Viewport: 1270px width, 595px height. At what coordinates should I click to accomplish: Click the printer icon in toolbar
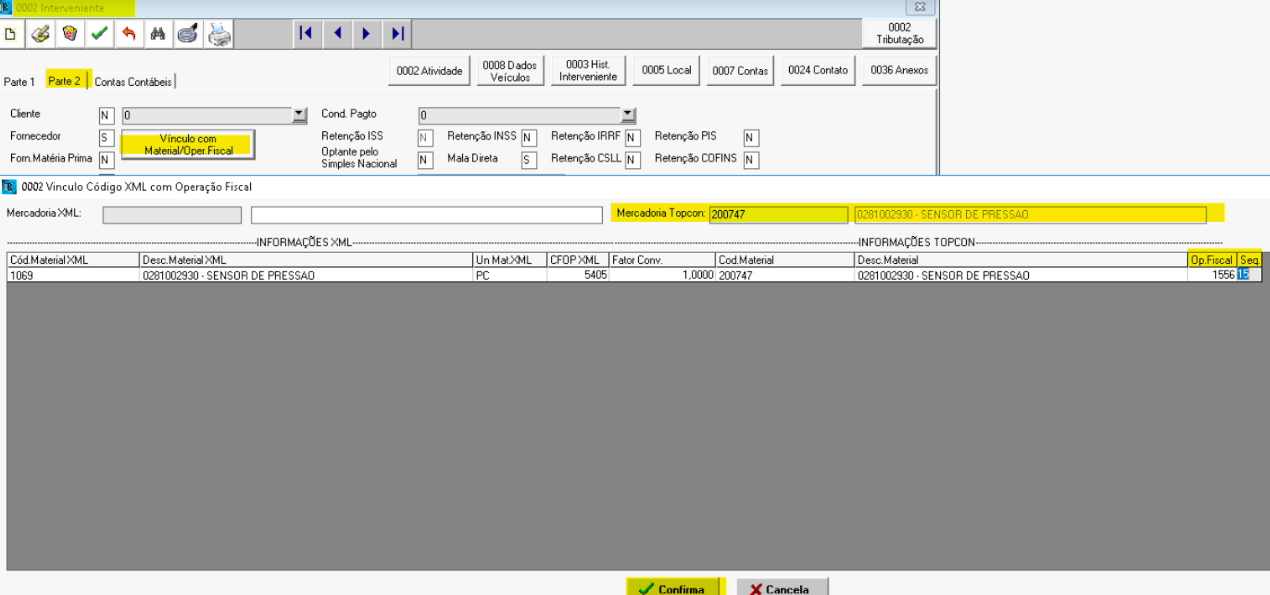pos(219,34)
